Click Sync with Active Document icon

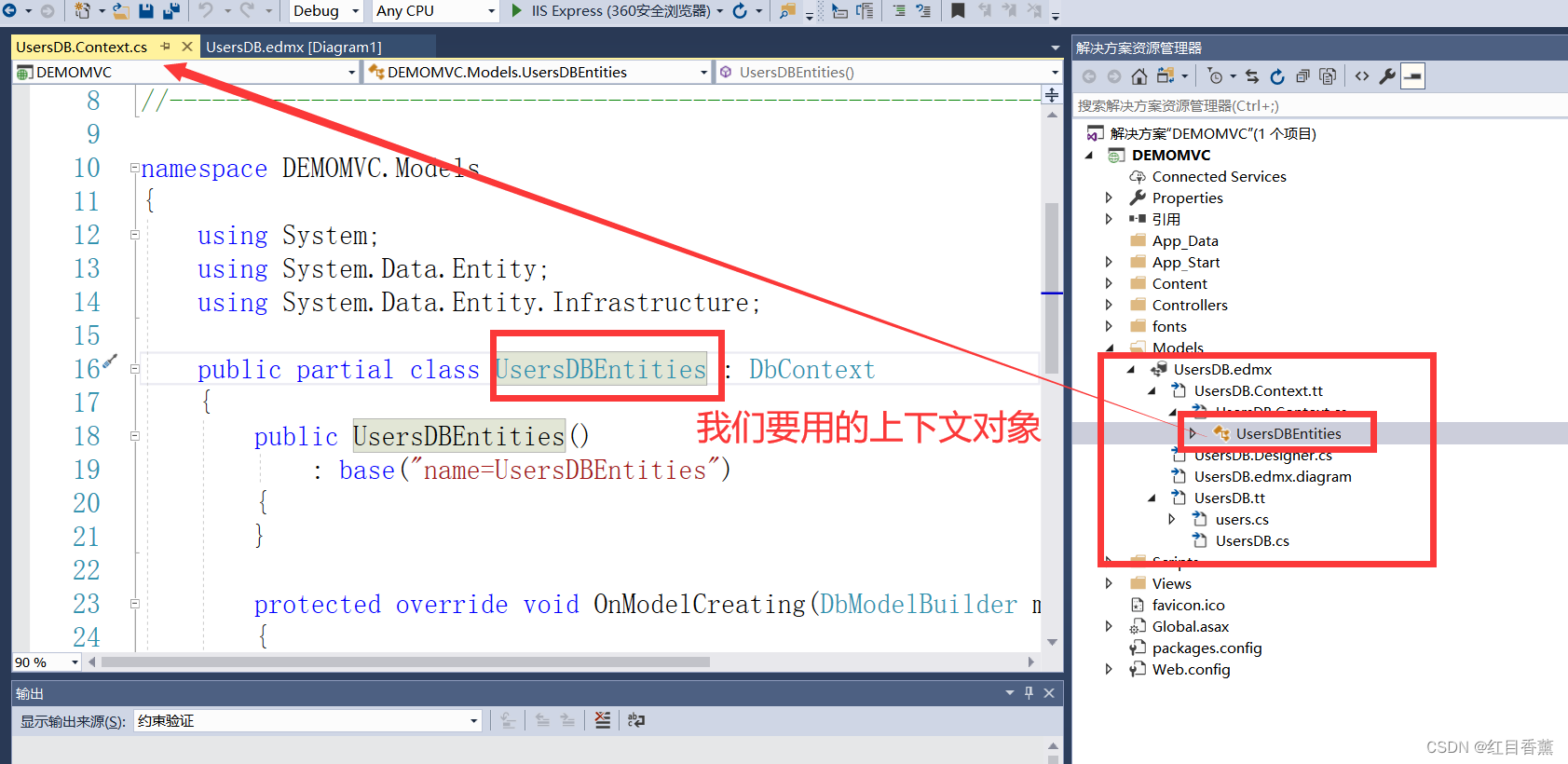pyautogui.click(x=1252, y=76)
